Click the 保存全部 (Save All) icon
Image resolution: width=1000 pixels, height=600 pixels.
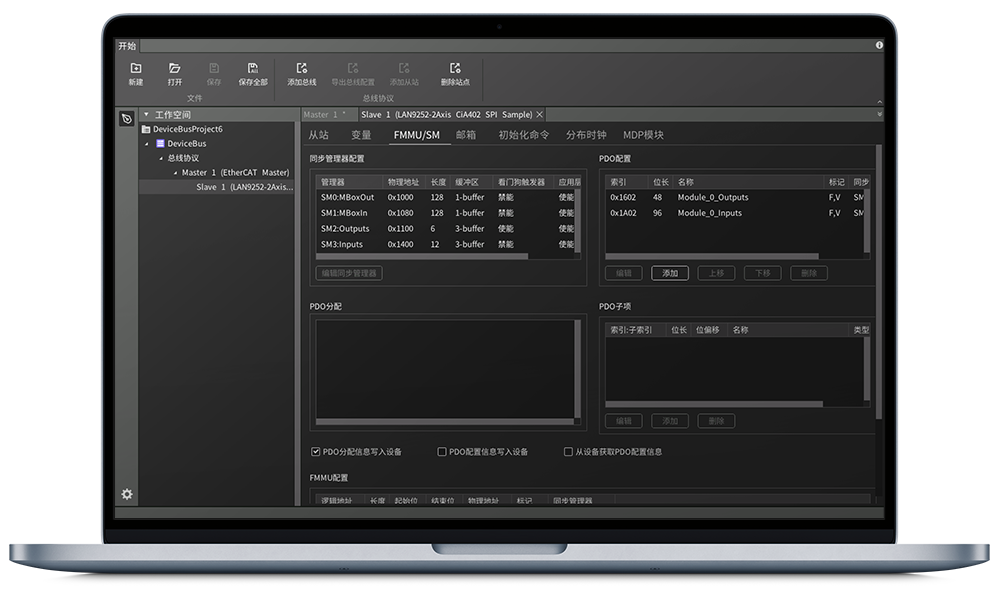[x=253, y=69]
